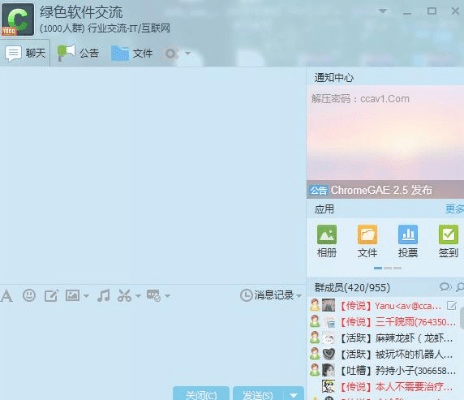Viewport: 464px width, 400px height.
Task: Click the scissors screenshot tool
Action: click(x=124, y=295)
